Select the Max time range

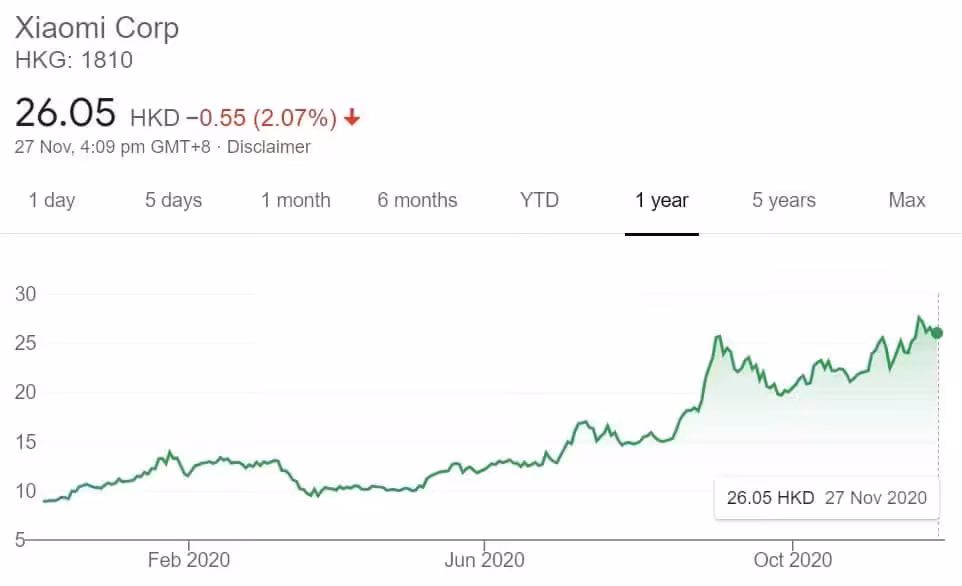click(906, 200)
